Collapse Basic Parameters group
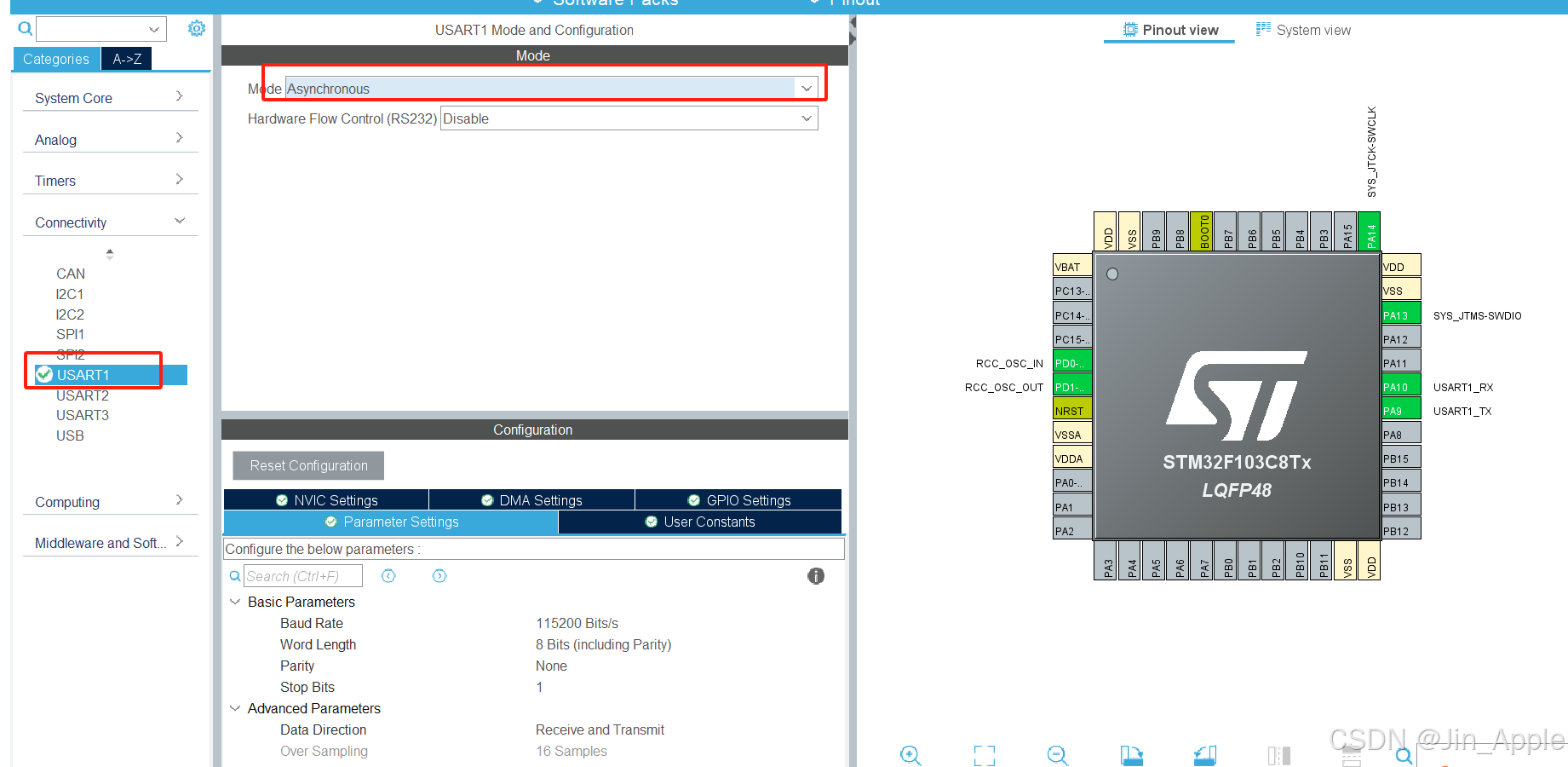Screen dimensions: 1568x767 point(235,602)
